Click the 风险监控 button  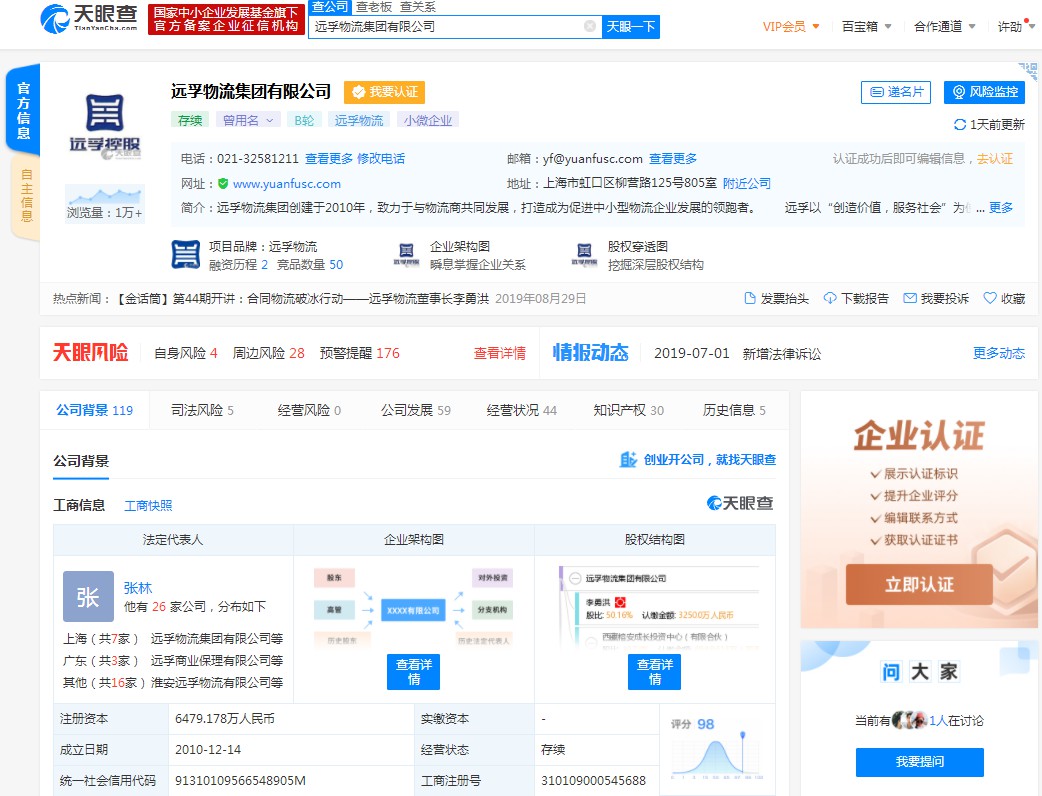[985, 92]
